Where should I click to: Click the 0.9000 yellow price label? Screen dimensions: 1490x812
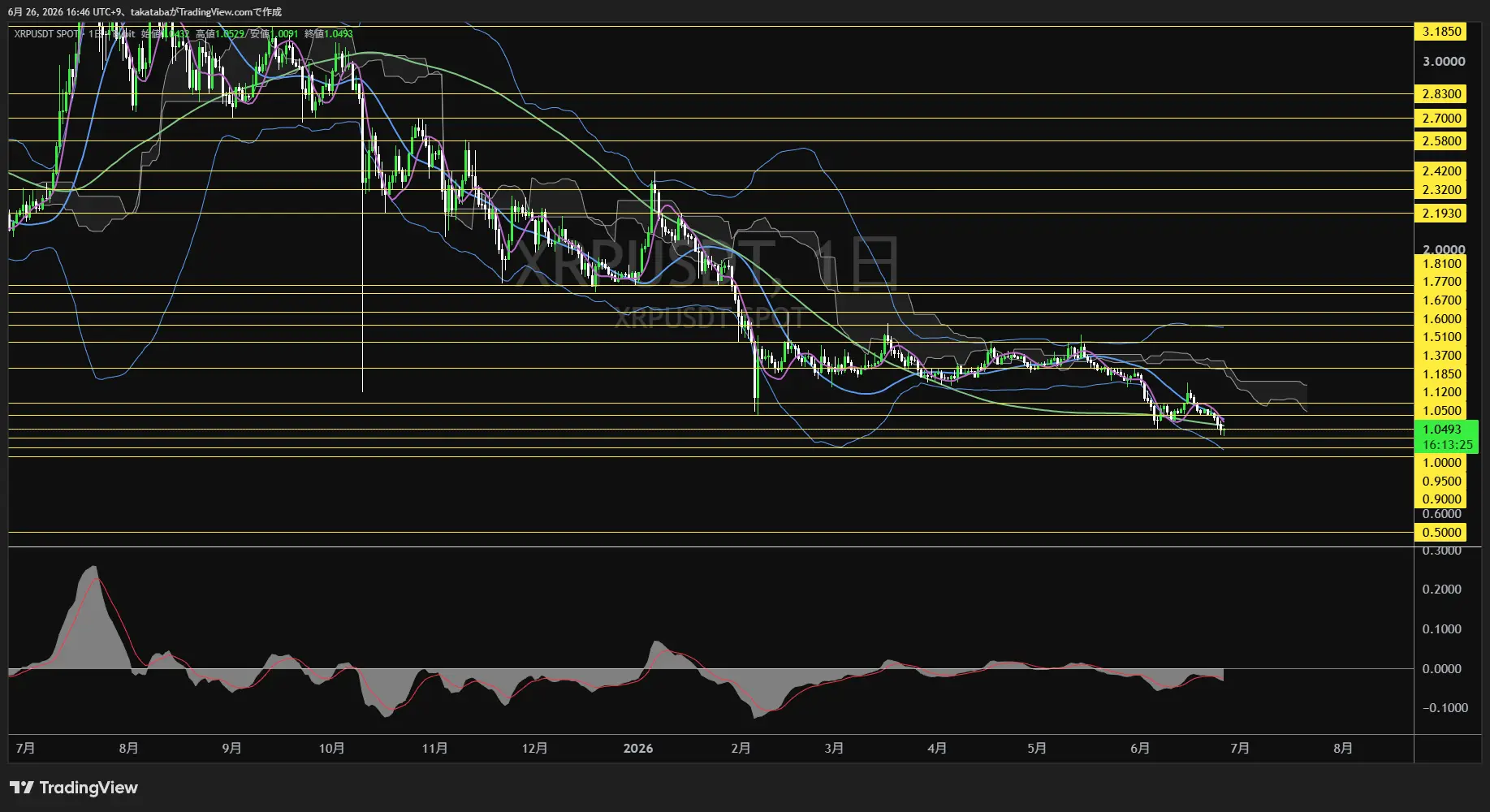click(x=1442, y=499)
